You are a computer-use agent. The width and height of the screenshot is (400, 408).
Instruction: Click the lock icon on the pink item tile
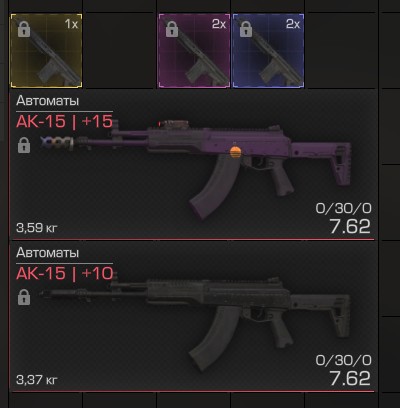[172, 29]
